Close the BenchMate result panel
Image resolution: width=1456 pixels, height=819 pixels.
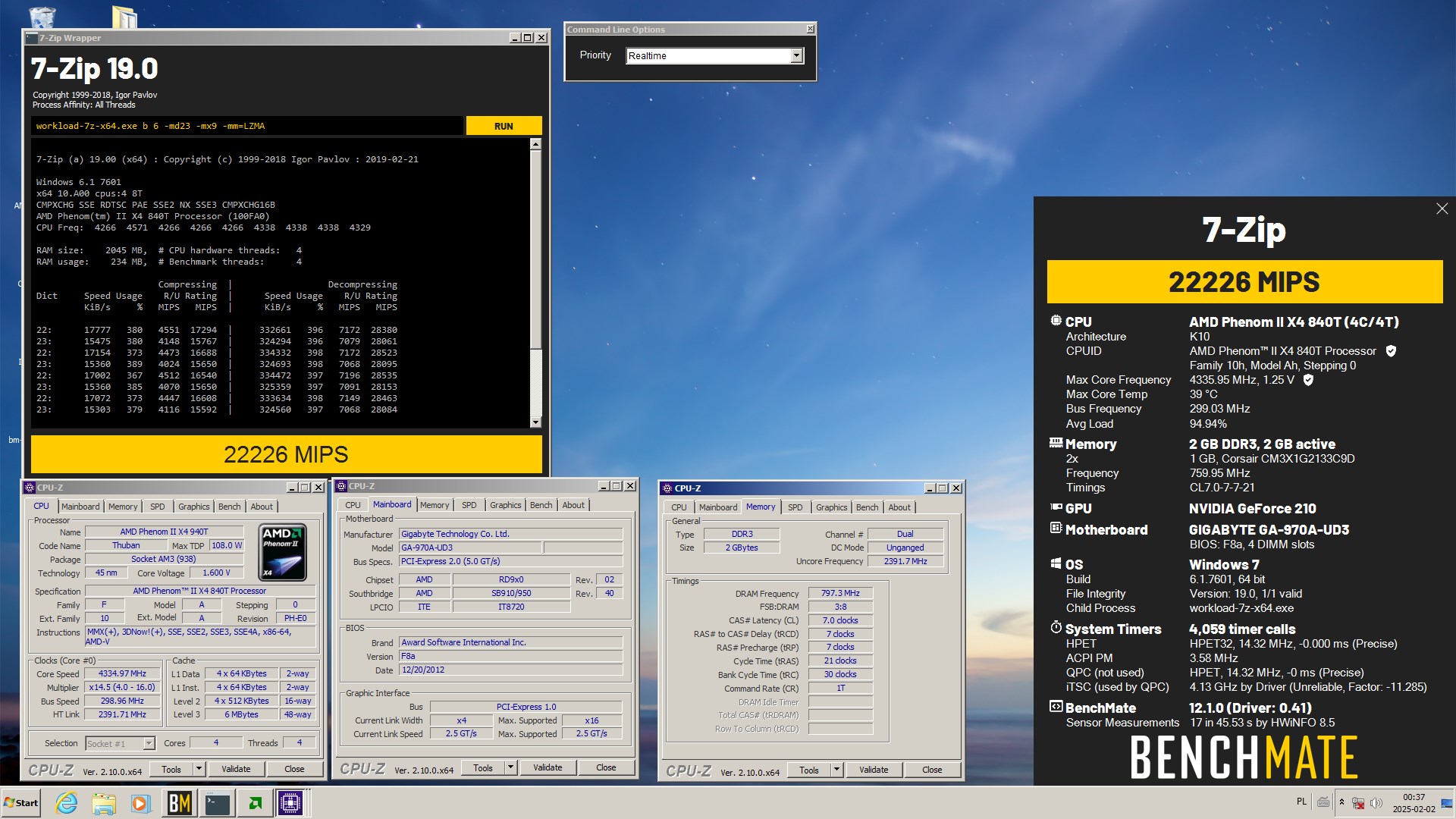pyautogui.click(x=1442, y=209)
